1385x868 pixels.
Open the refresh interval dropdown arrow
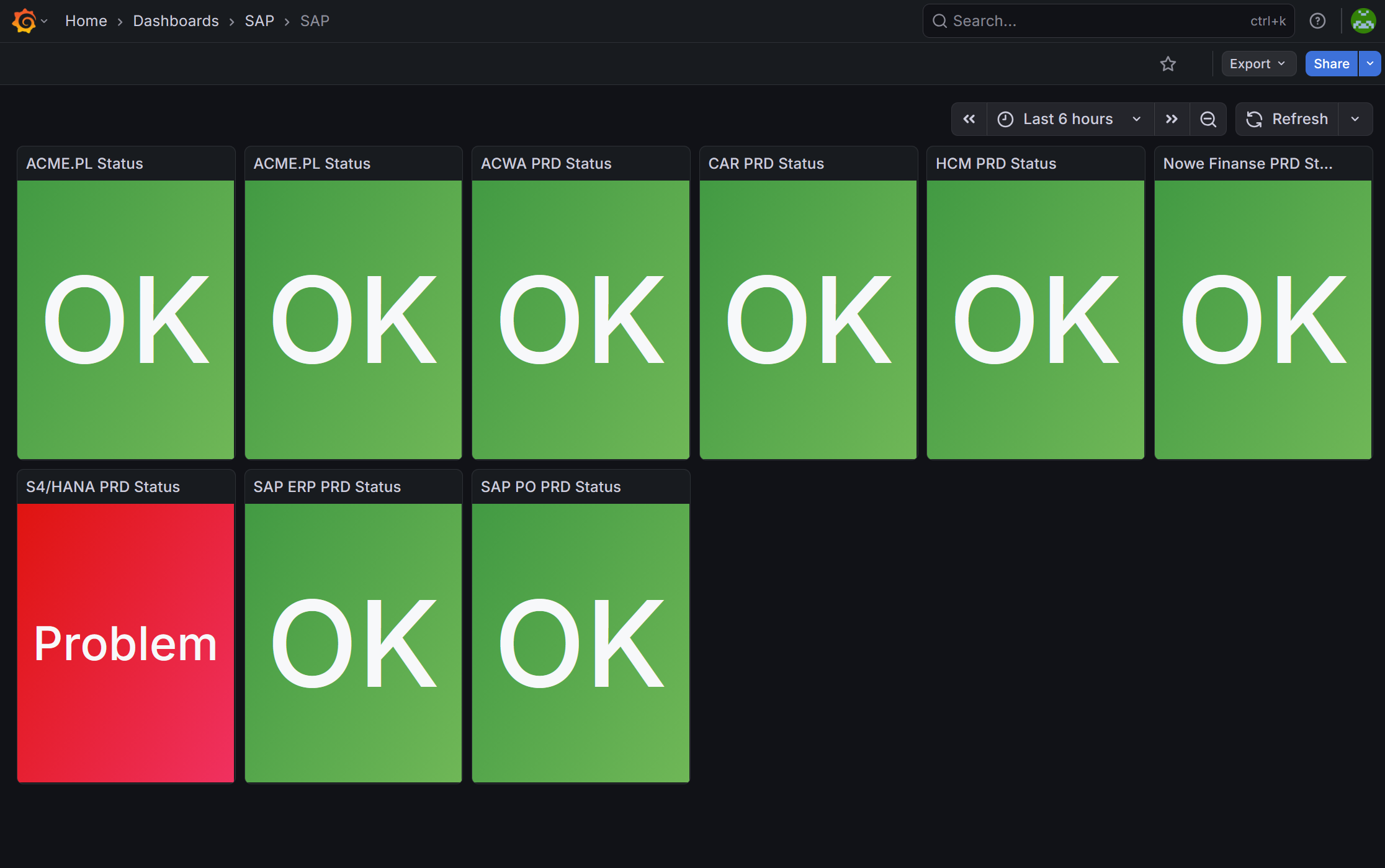coord(1355,119)
